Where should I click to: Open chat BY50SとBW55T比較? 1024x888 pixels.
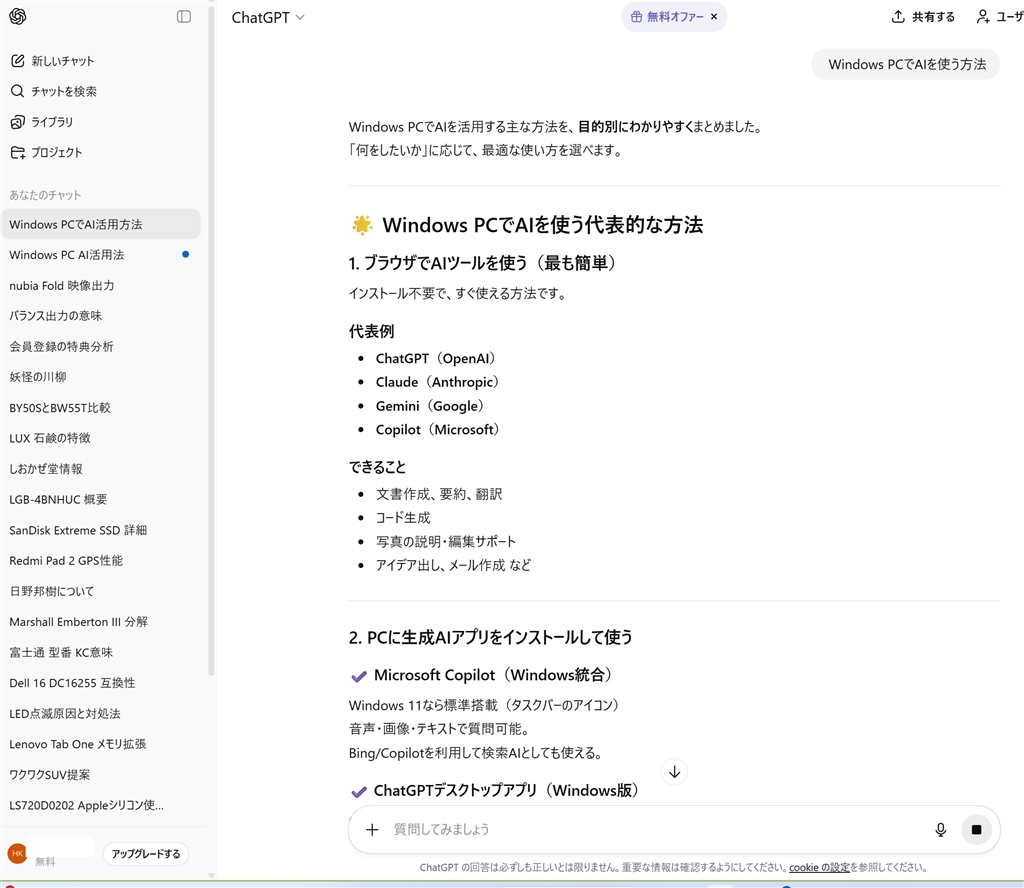point(101,407)
